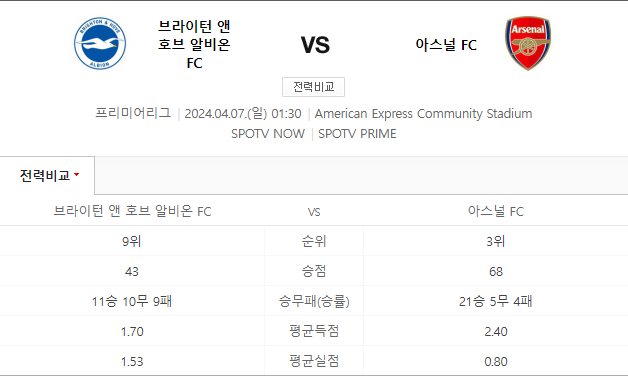Click the match date 2024.04.07.(일) 01:30
The height and width of the screenshot is (376, 628).
pos(243,114)
